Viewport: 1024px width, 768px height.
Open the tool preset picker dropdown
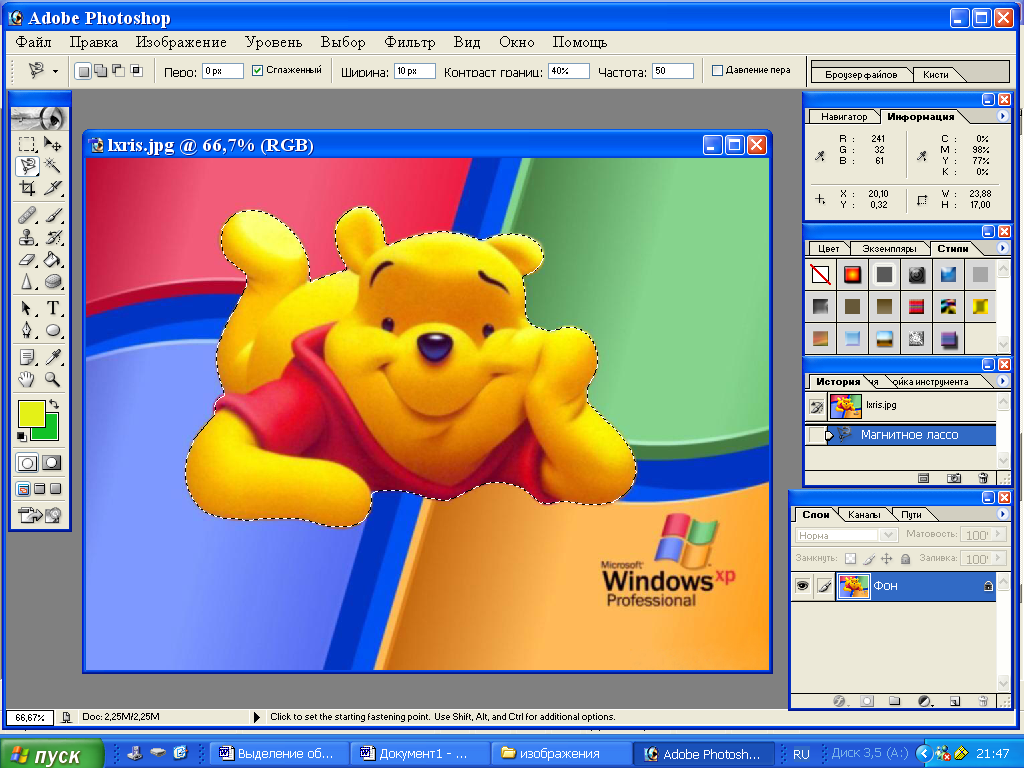[56, 71]
